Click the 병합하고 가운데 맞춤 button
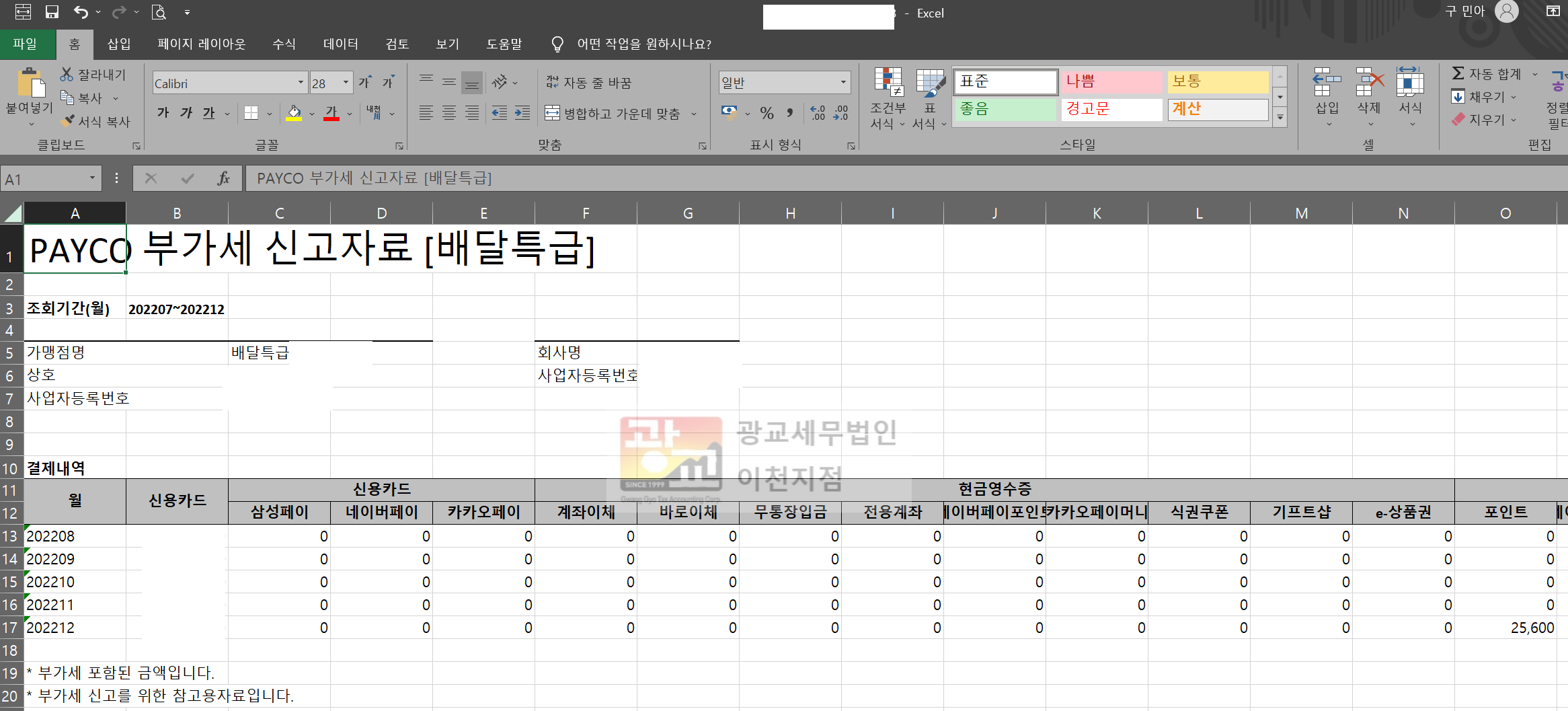1568x711 pixels. coord(613,114)
